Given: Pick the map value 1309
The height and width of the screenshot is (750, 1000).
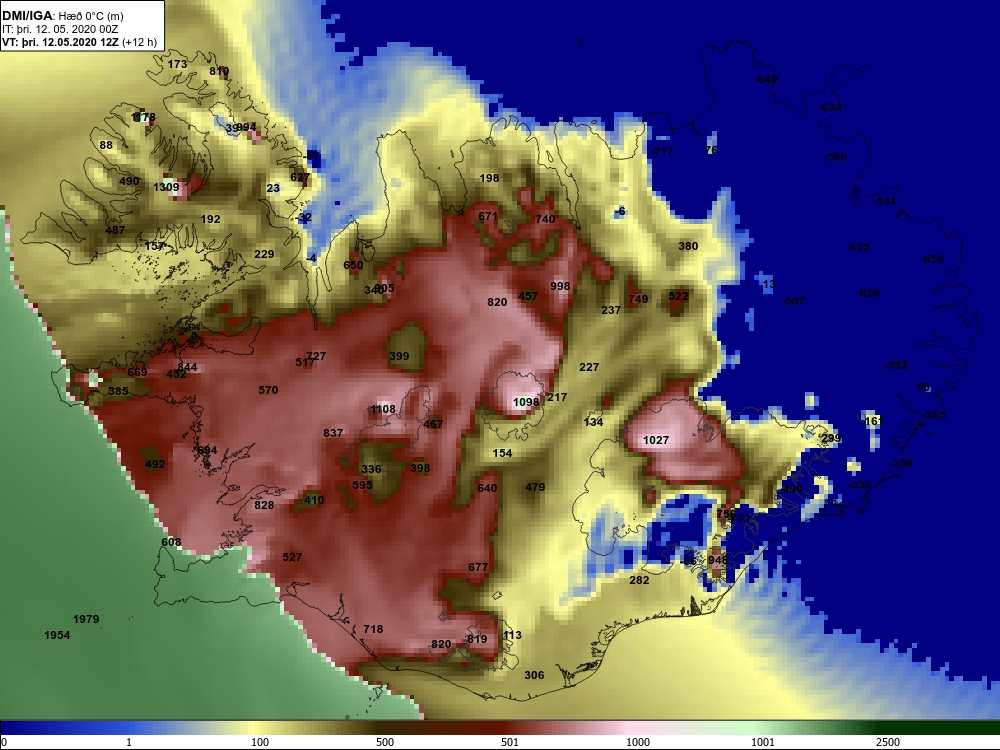Looking at the screenshot, I should click(166, 187).
